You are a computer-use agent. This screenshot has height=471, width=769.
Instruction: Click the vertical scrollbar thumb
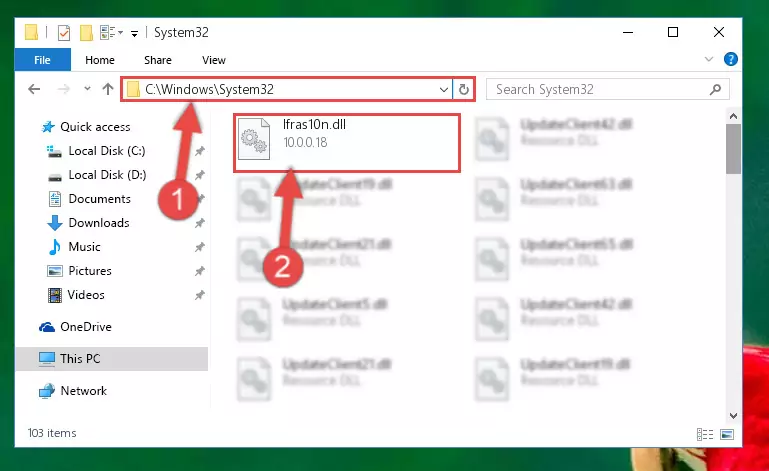tap(733, 149)
